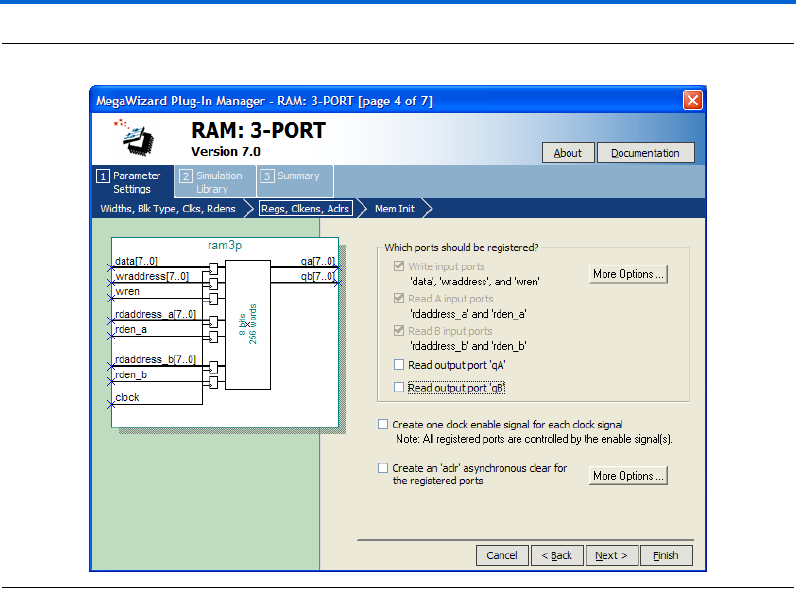Go to 'Widths, Blk Type, Clks, Rdens' step
This screenshot has width=796, height=589.
168,208
